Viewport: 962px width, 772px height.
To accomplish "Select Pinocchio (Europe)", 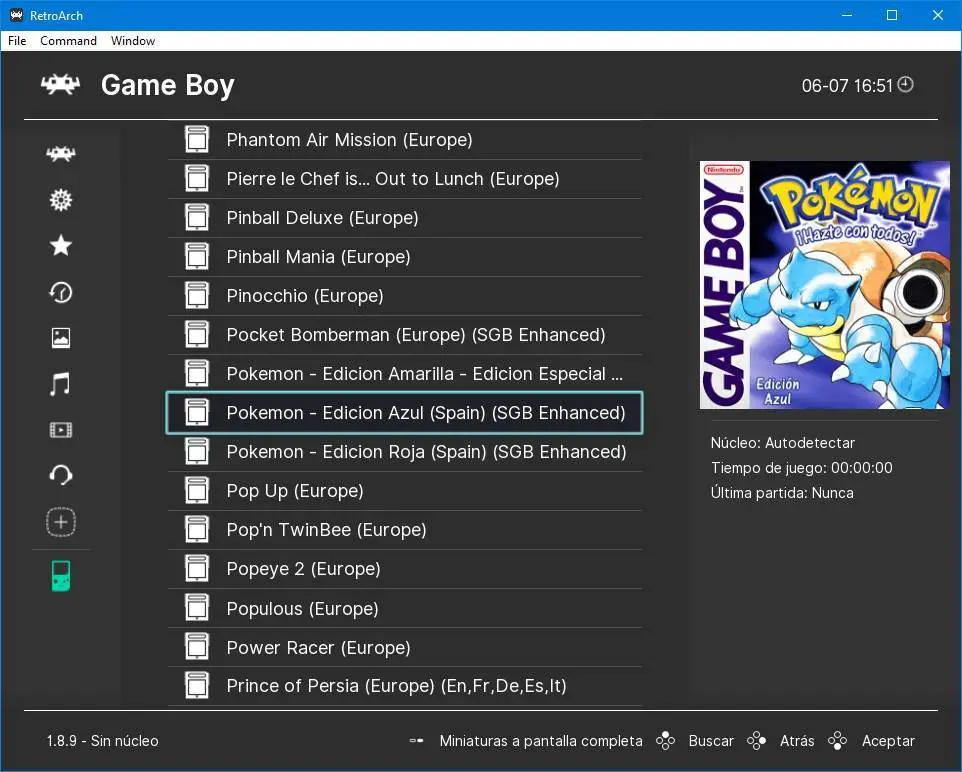I will pyautogui.click(x=405, y=295).
